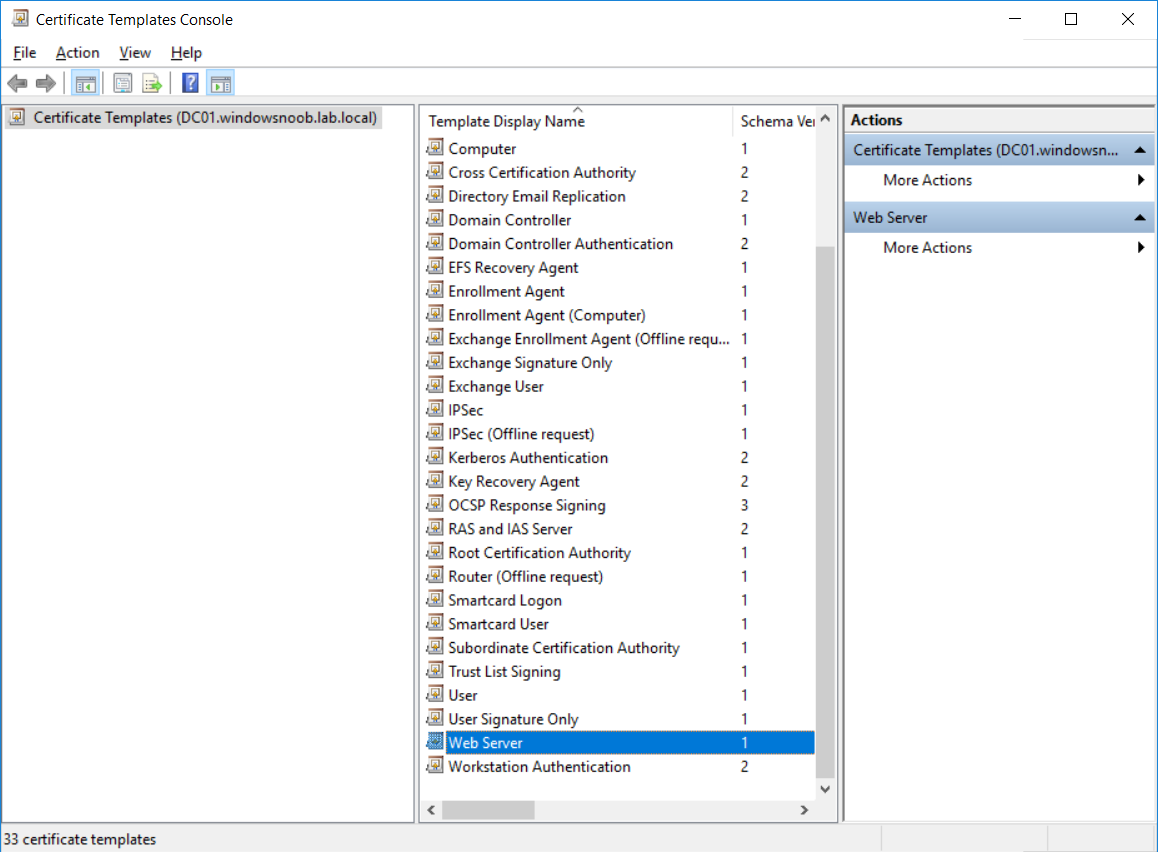
Task: Click the Back arrow toolbar icon
Action: point(17,83)
